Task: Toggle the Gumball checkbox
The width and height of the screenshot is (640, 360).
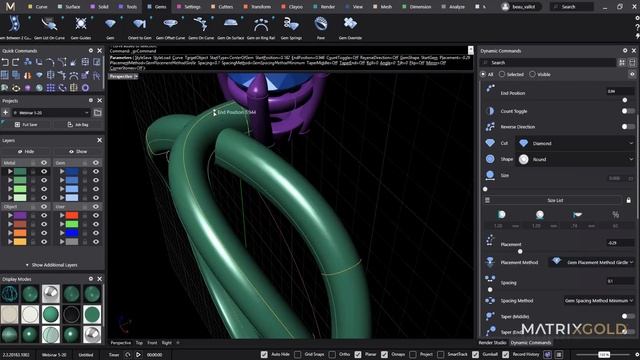Action: coord(475,354)
